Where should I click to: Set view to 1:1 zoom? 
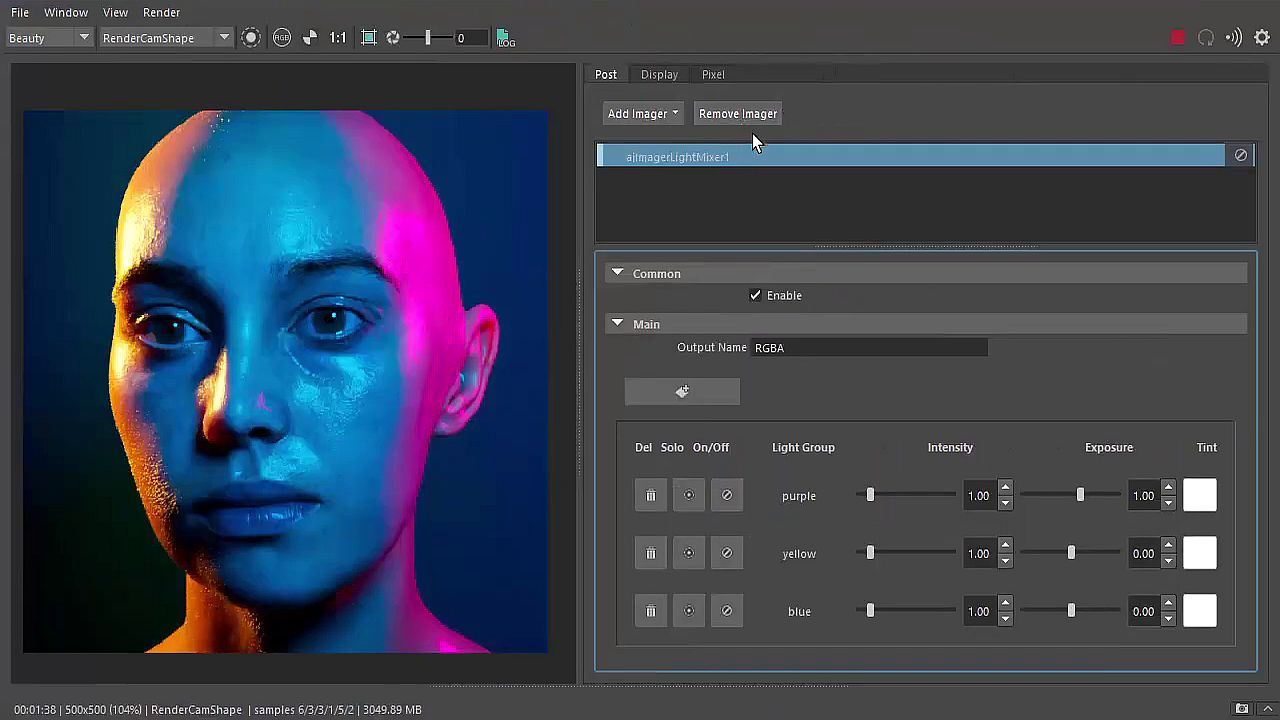point(338,38)
